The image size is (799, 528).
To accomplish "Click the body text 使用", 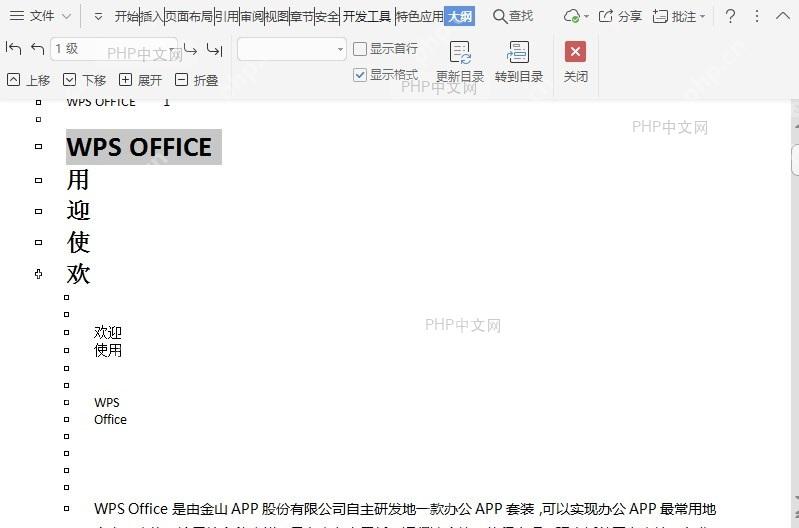I will tap(108, 350).
